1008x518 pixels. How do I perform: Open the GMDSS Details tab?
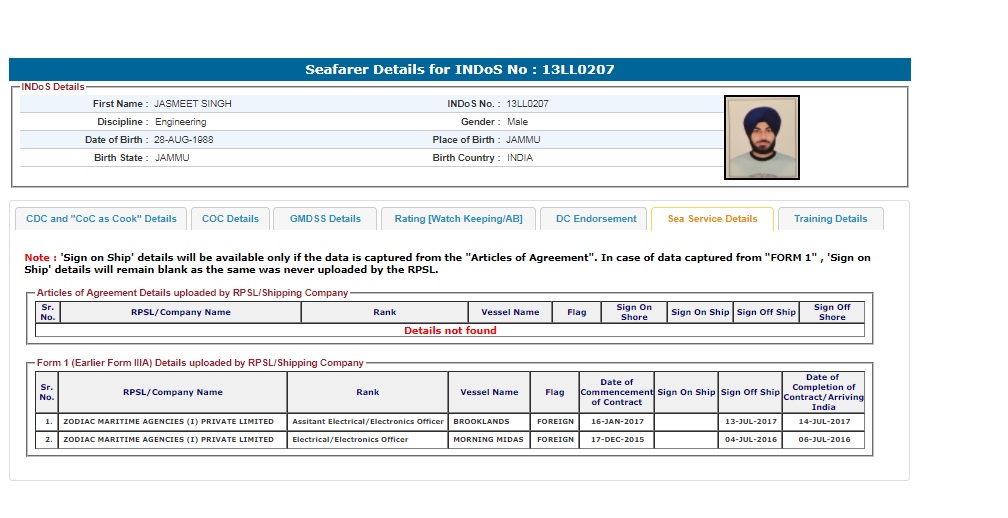[x=325, y=219]
